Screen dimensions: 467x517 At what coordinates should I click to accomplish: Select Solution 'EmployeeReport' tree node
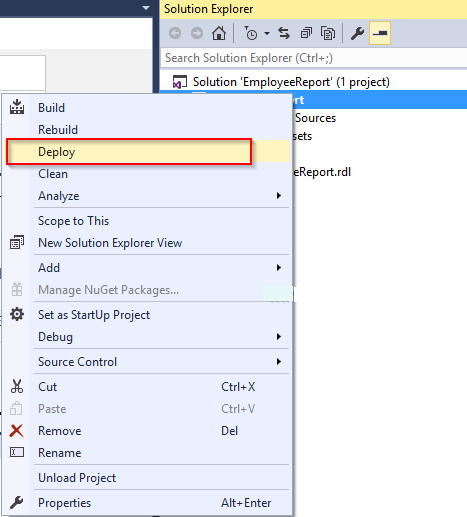pos(291,82)
